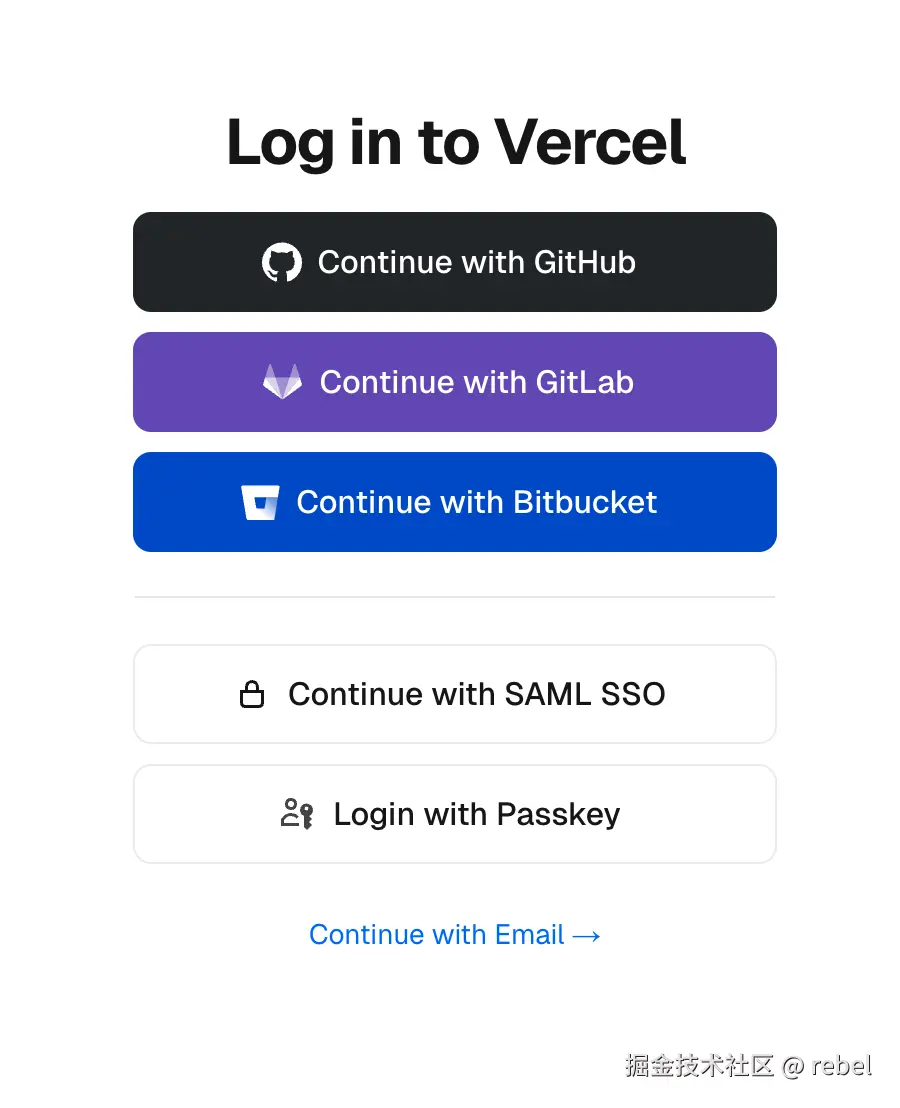Click the 'Passkey' word in the last outlined button
Screen dimensions: 900x1108
click(x=558, y=814)
